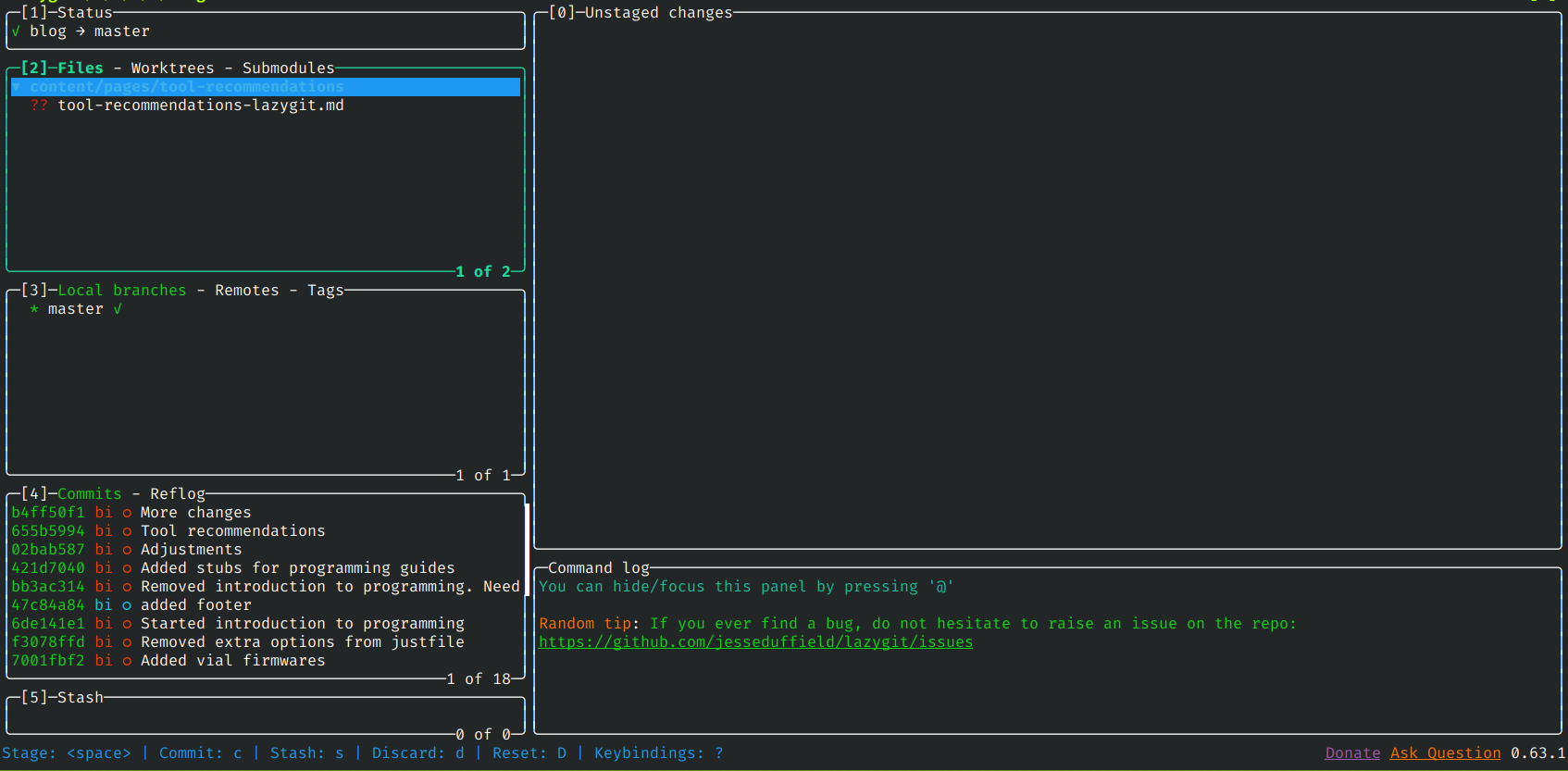Click 'Reset: D' keybinding hint
The height and width of the screenshot is (771, 1568).
(x=529, y=753)
